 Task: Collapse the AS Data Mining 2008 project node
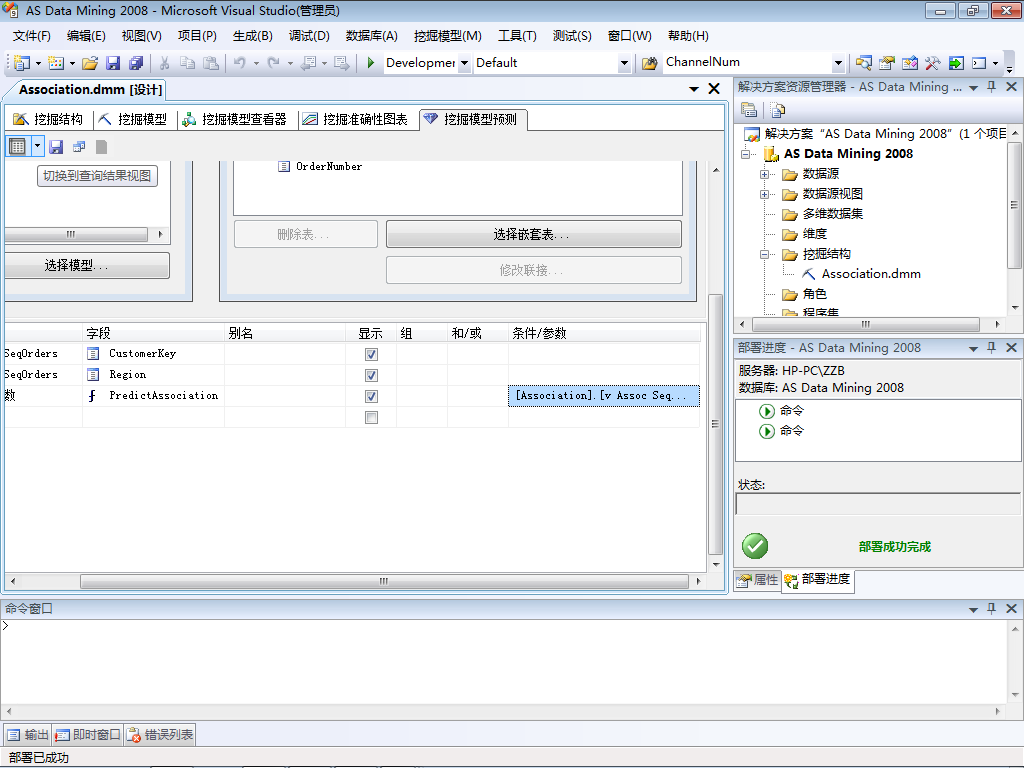[746, 154]
